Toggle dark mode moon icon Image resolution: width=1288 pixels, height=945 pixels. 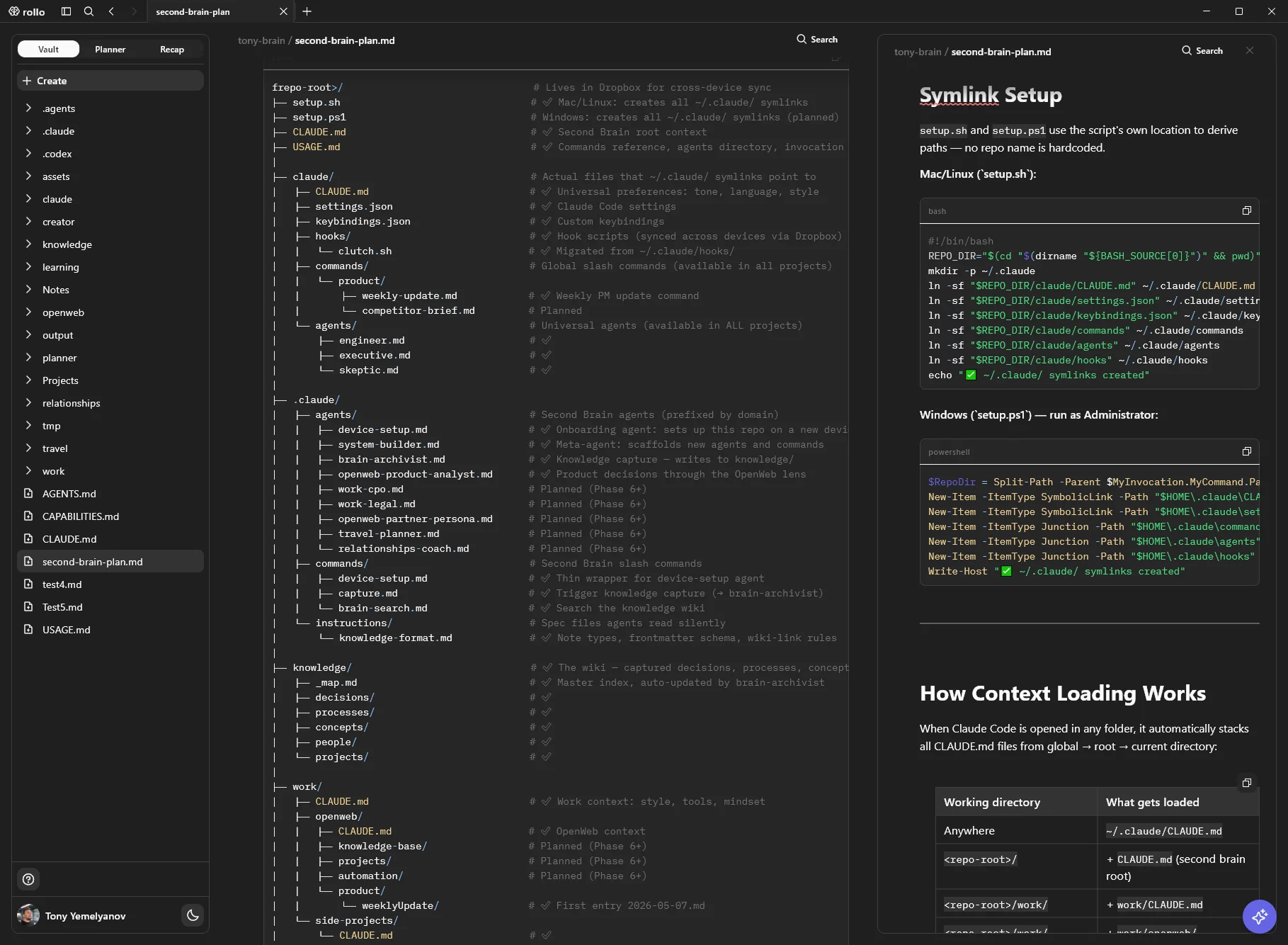193,915
